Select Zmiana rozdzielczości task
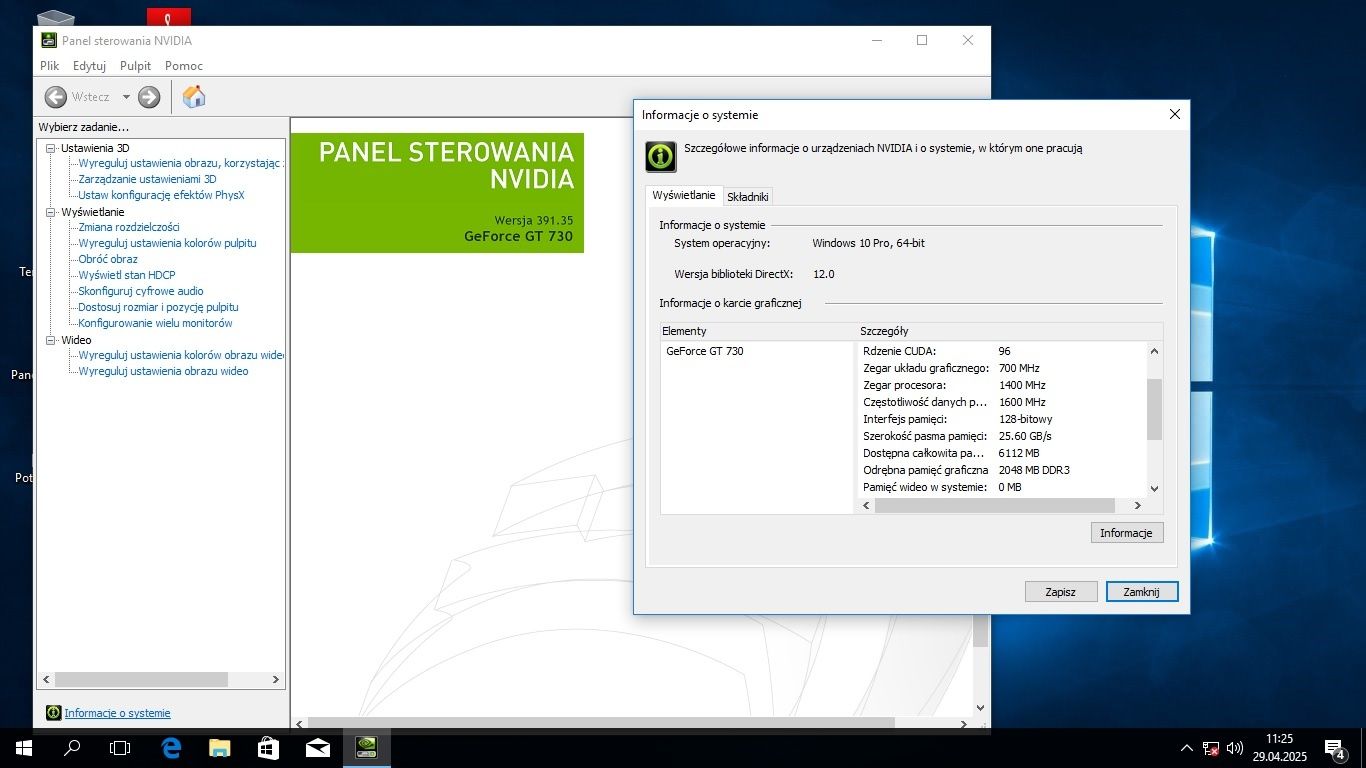 pos(129,227)
